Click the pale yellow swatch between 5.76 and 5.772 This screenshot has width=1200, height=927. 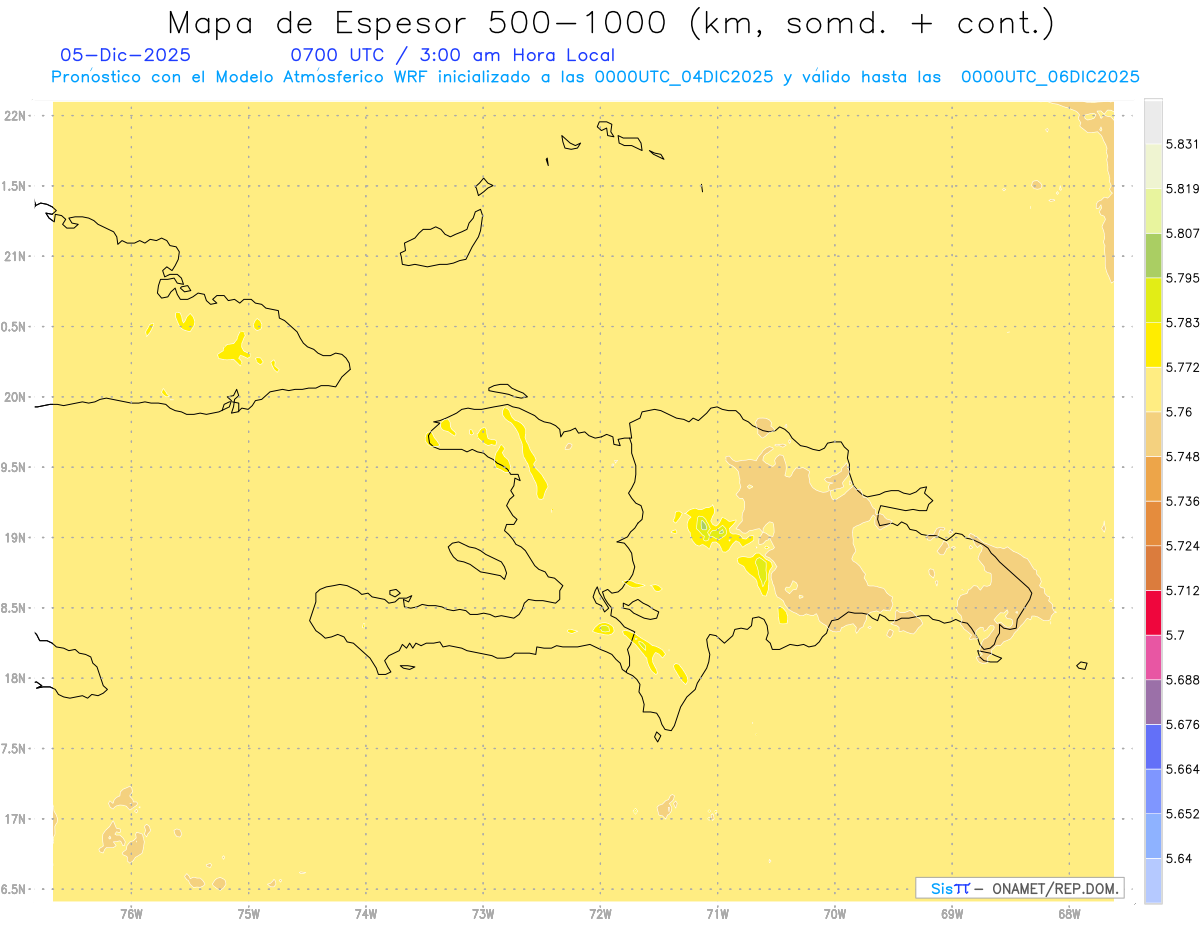tap(1153, 389)
